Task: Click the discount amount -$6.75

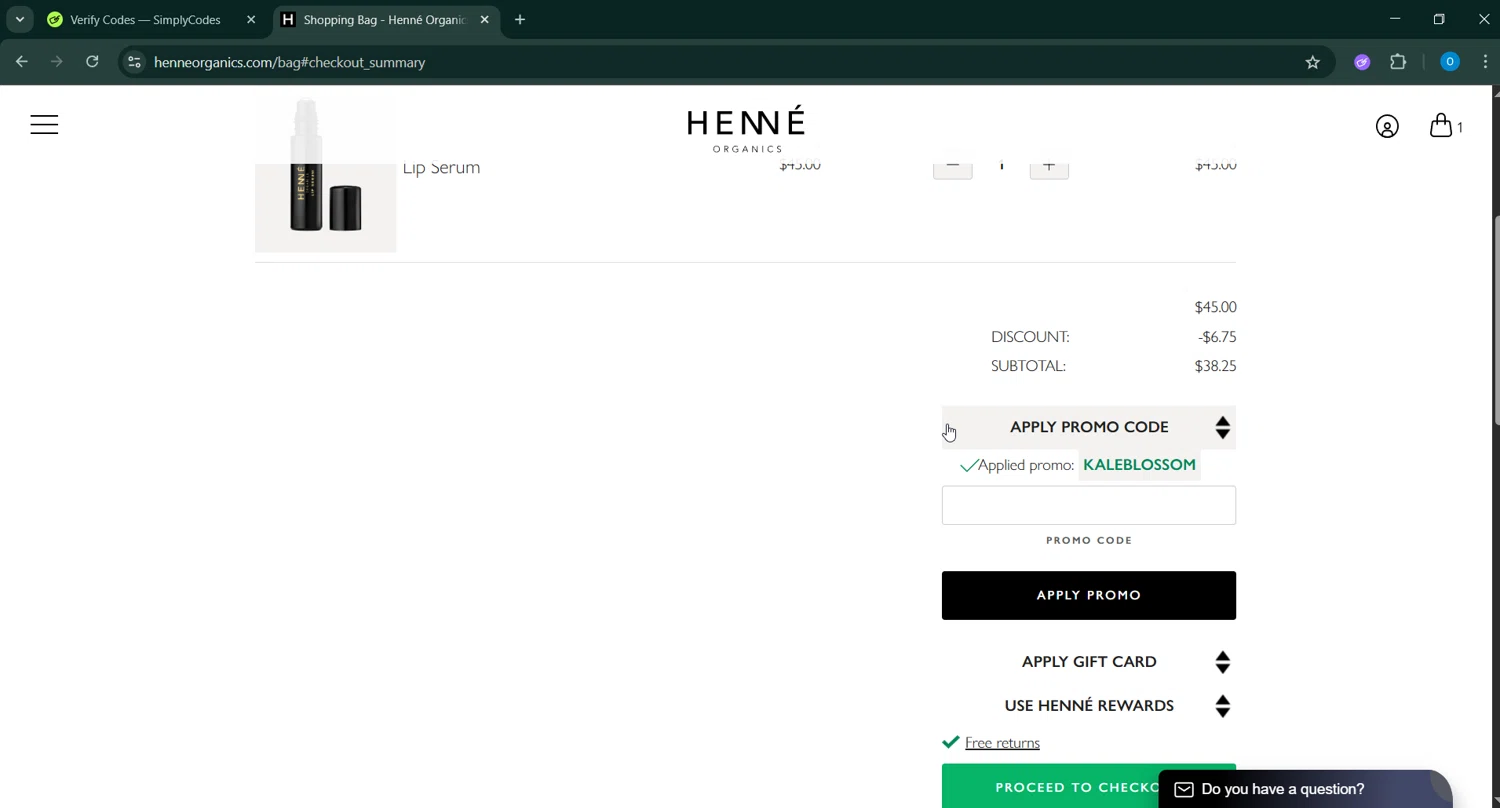Action: click(1217, 337)
